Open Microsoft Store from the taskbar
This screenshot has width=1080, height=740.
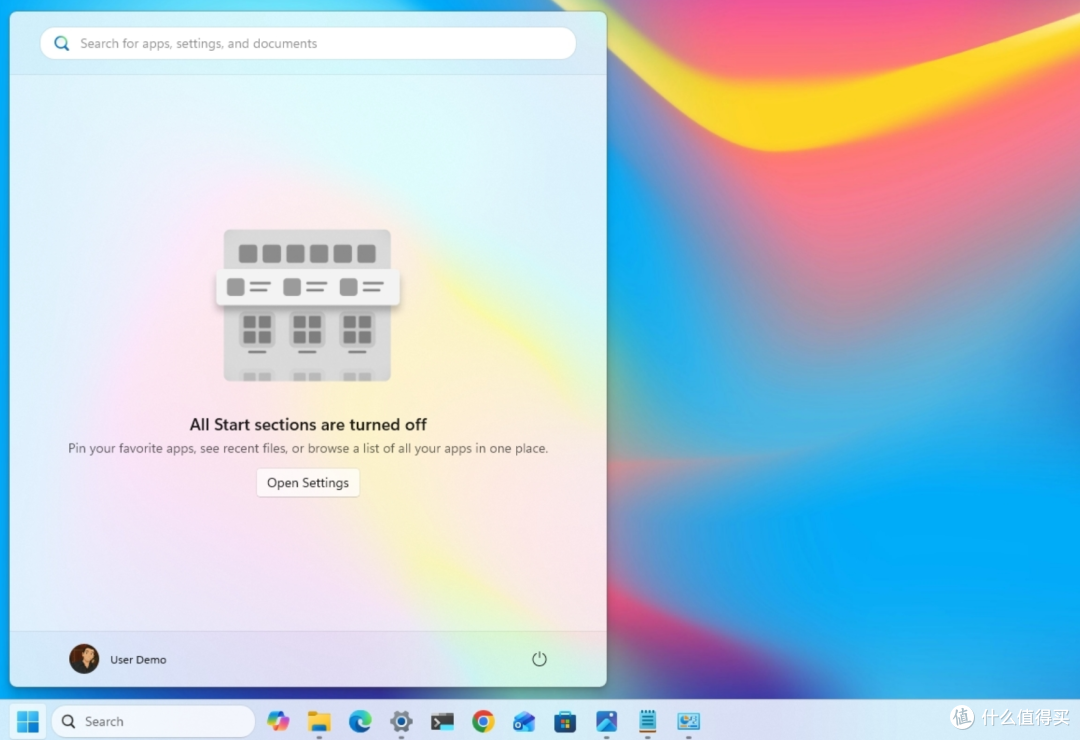coord(565,721)
